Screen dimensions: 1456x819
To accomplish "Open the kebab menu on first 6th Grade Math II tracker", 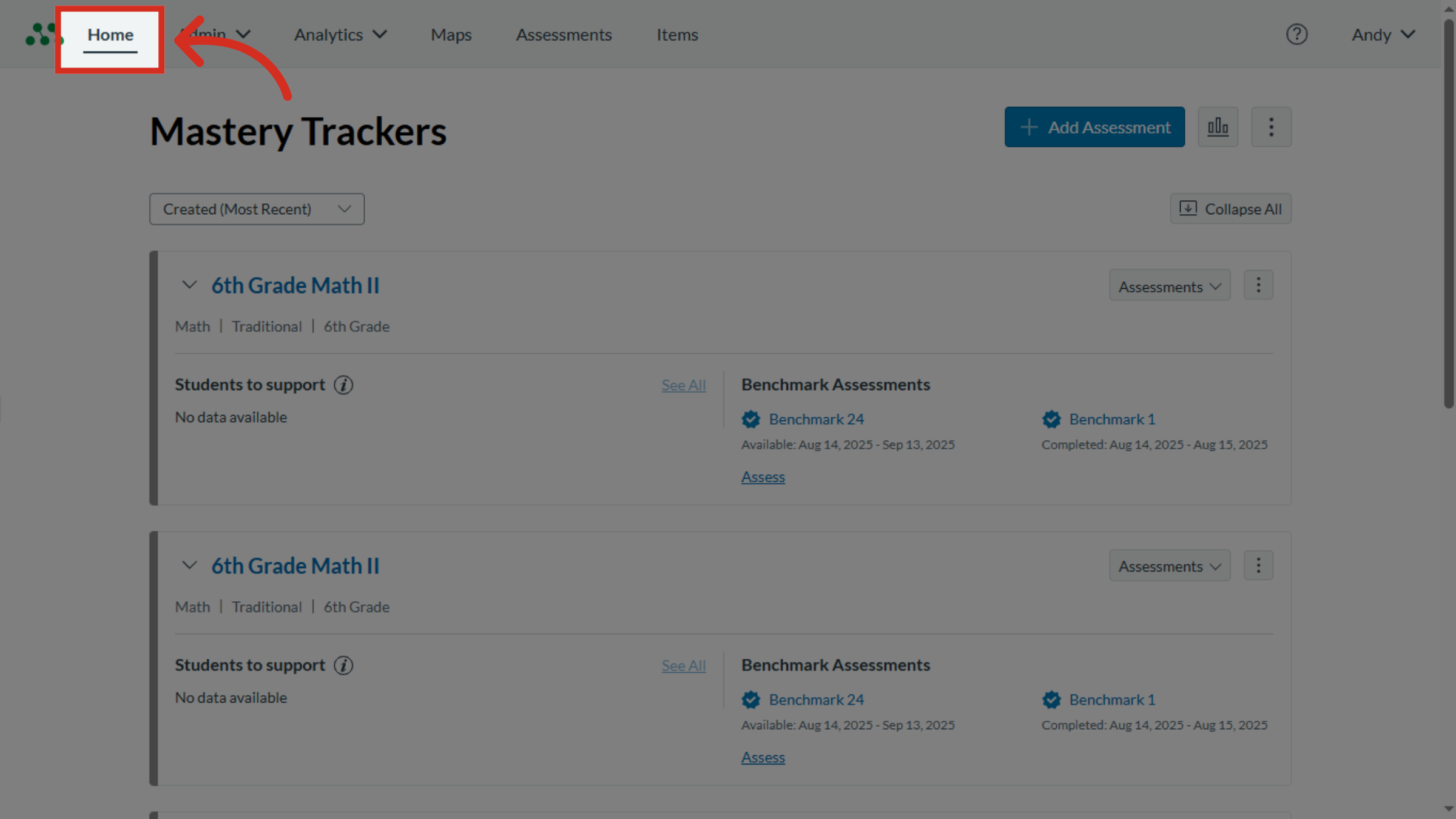I will point(1258,285).
